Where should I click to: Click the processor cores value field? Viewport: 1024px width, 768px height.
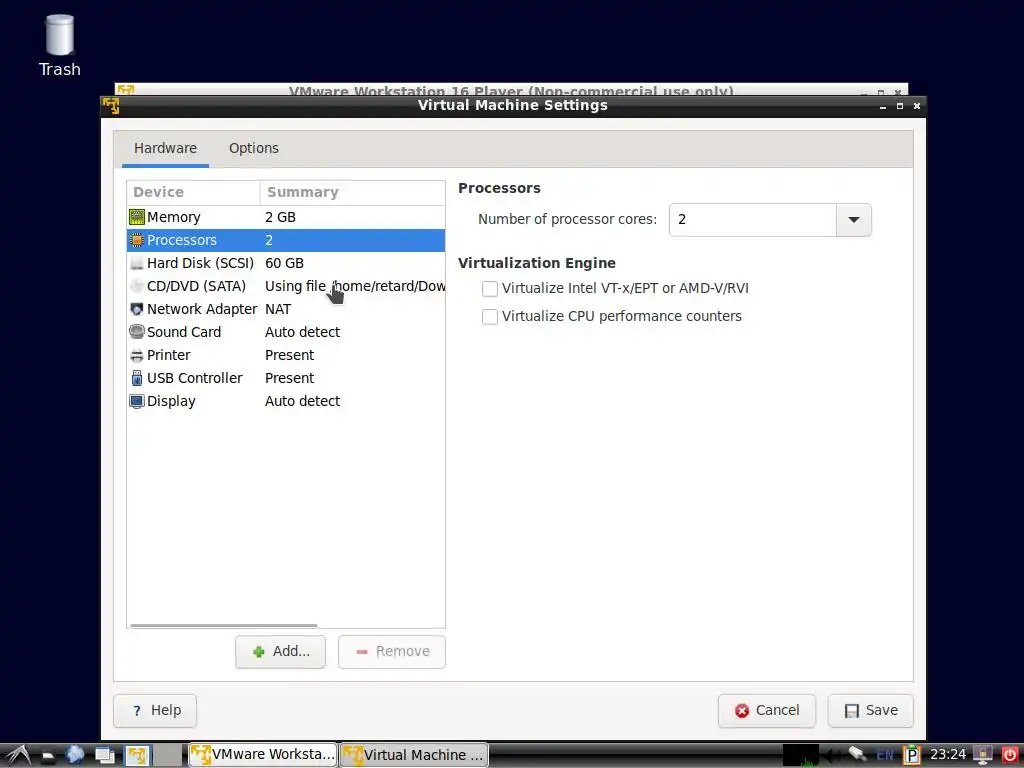753,220
